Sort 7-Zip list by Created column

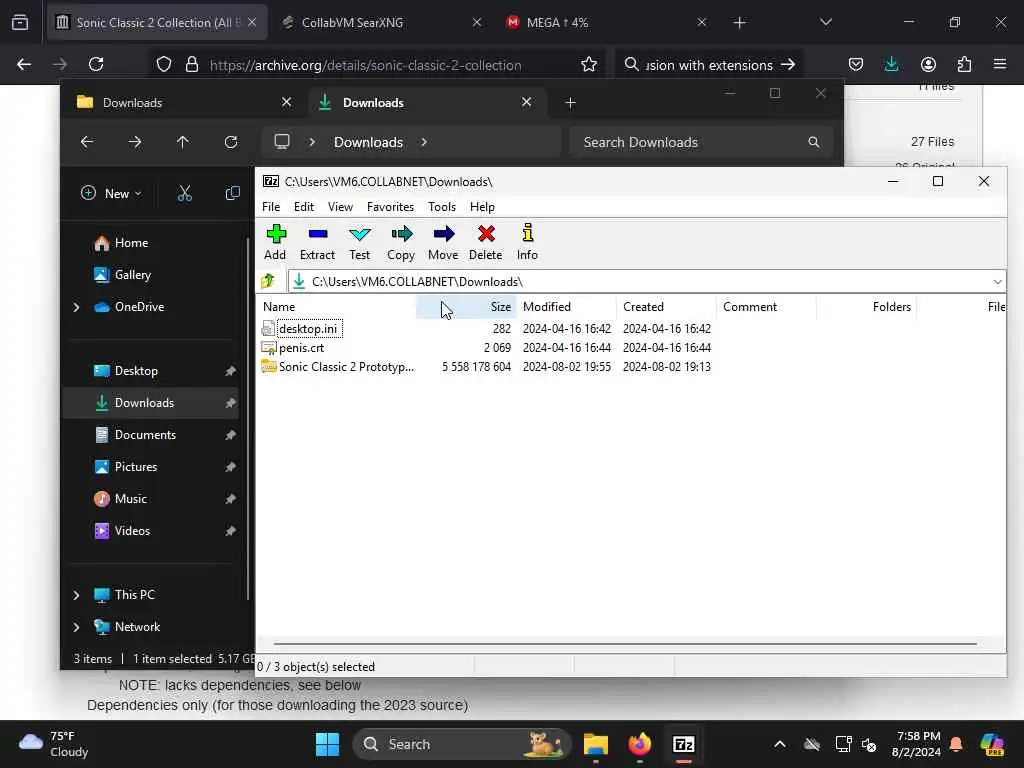(666, 306)
